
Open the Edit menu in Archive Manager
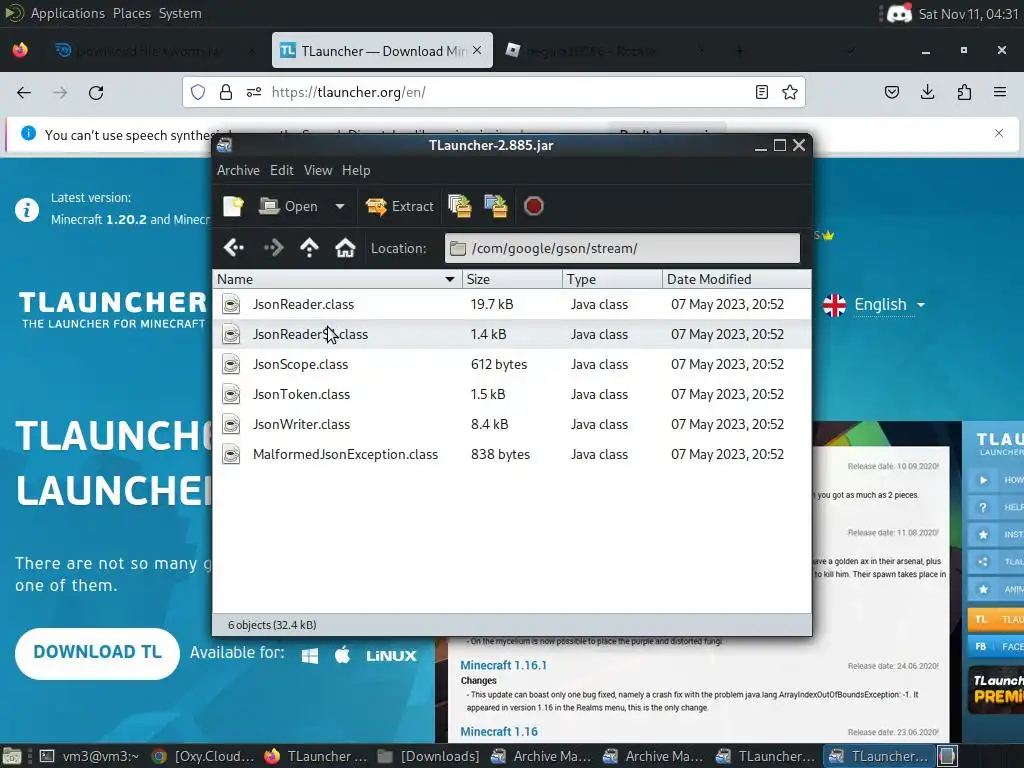(x=281, y=170)
